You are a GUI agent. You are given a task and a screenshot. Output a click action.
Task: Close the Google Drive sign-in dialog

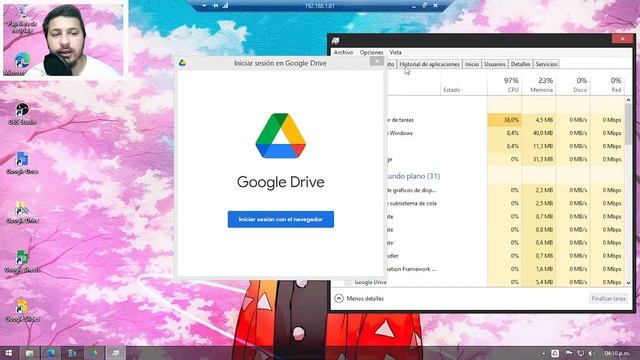coord(376,62)
